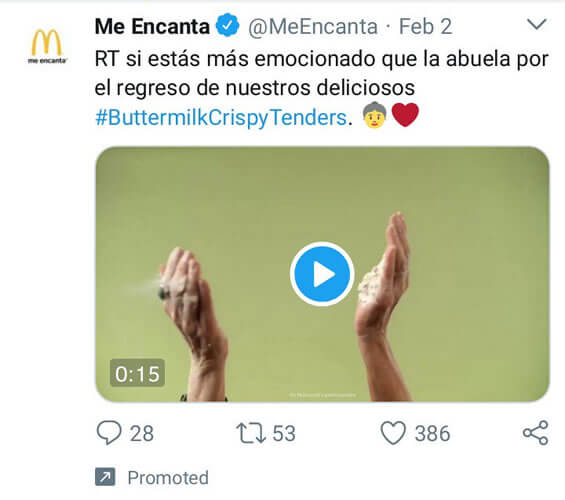Click the blue verified badge
Viewport: 565px width, 500px height.
227,26
